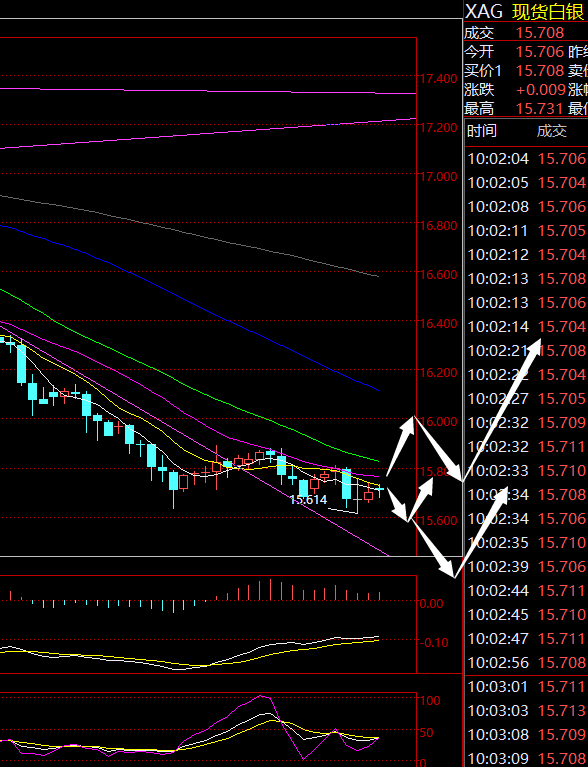Click the 16.000 price axis label
This screenshot has height=767, width=588.
pyautogui.click(x=439, y=422)
